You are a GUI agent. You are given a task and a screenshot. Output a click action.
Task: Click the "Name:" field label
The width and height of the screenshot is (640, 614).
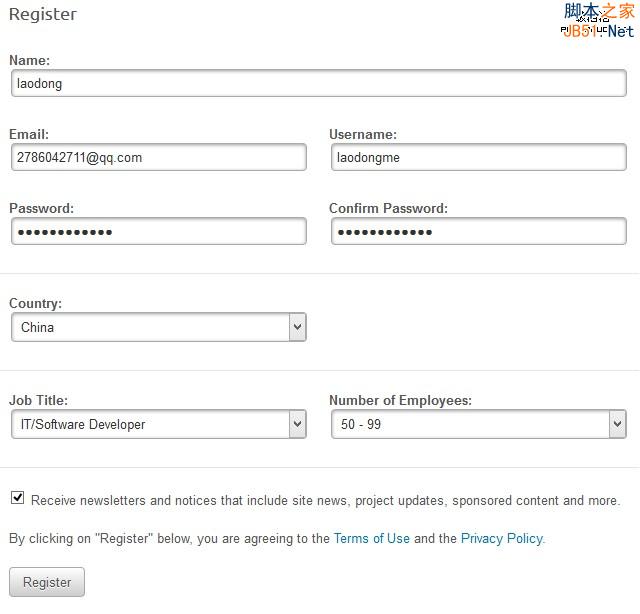(29, 61)
